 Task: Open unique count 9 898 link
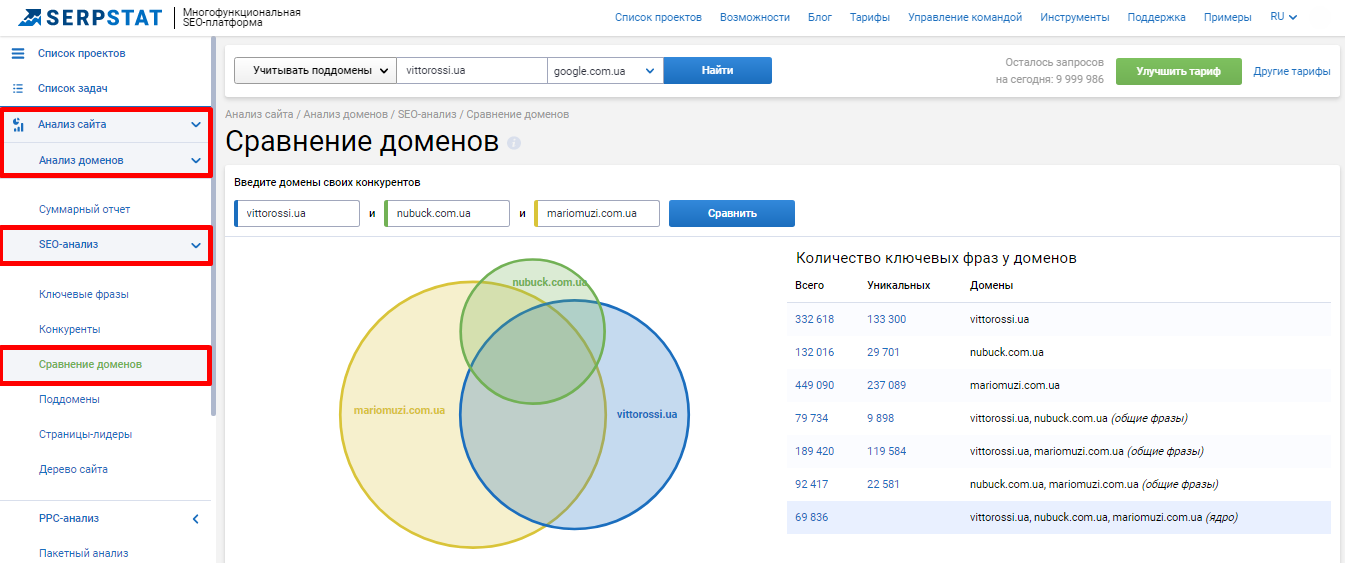pyautogui.click(x=880, y=418)
